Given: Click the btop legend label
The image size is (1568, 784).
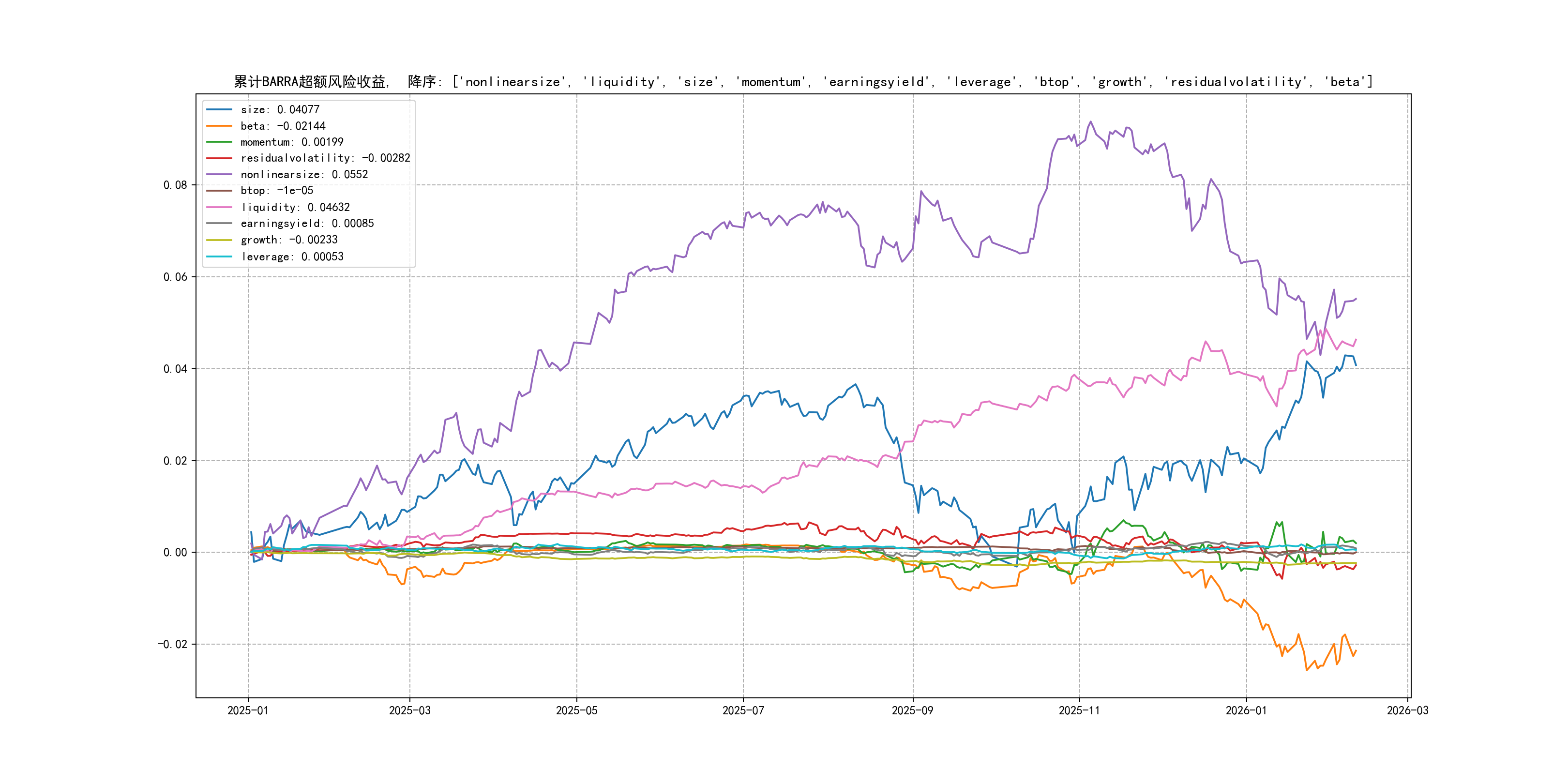Looking at the screenshot, I should tap(276, 191).
